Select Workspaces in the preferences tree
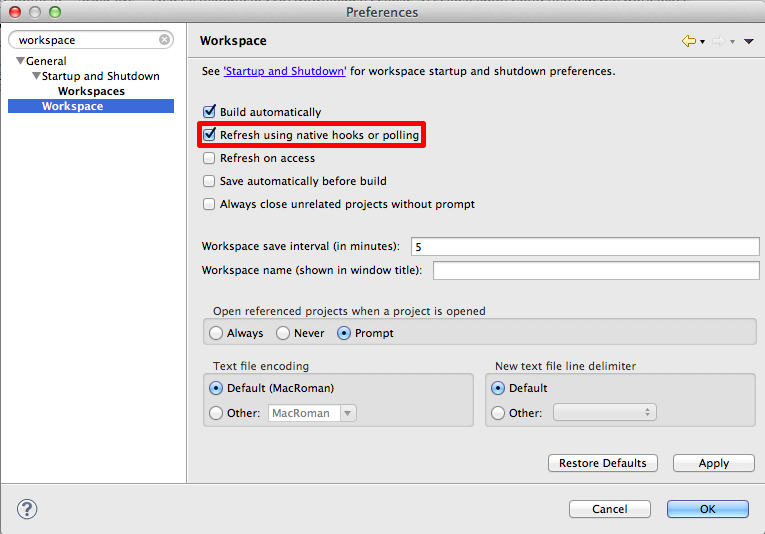 point(91,91)
